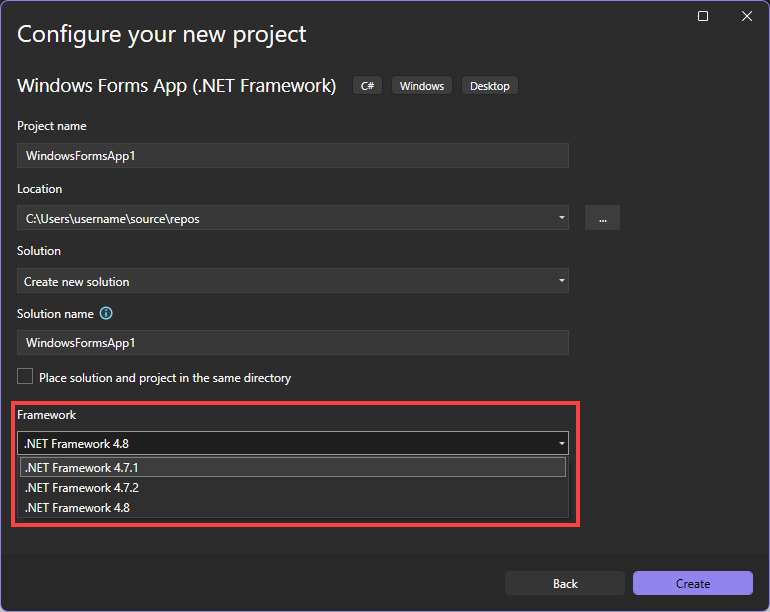The width and height of the screenshot is (770, 612).
Task: Click into the Project name text field
Action: pyautogui.click(x=292, y=156)
